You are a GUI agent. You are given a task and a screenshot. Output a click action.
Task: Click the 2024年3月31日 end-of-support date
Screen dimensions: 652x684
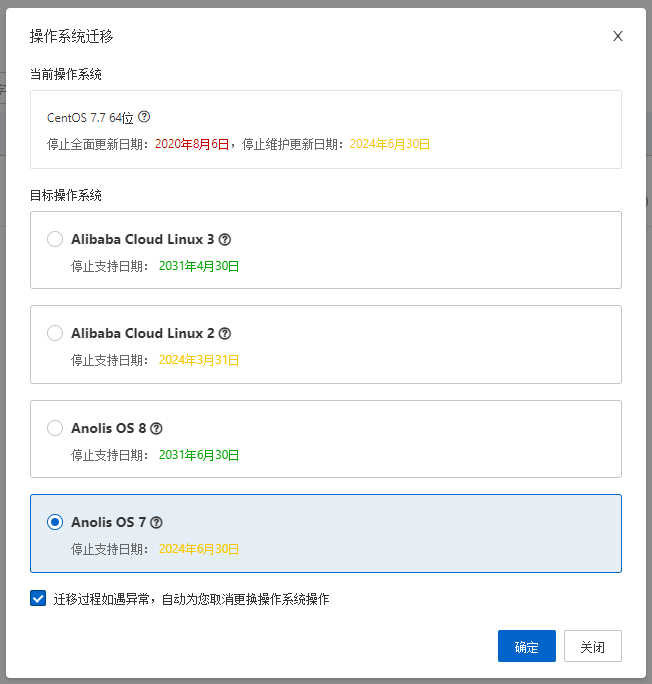tap(199, 360)
